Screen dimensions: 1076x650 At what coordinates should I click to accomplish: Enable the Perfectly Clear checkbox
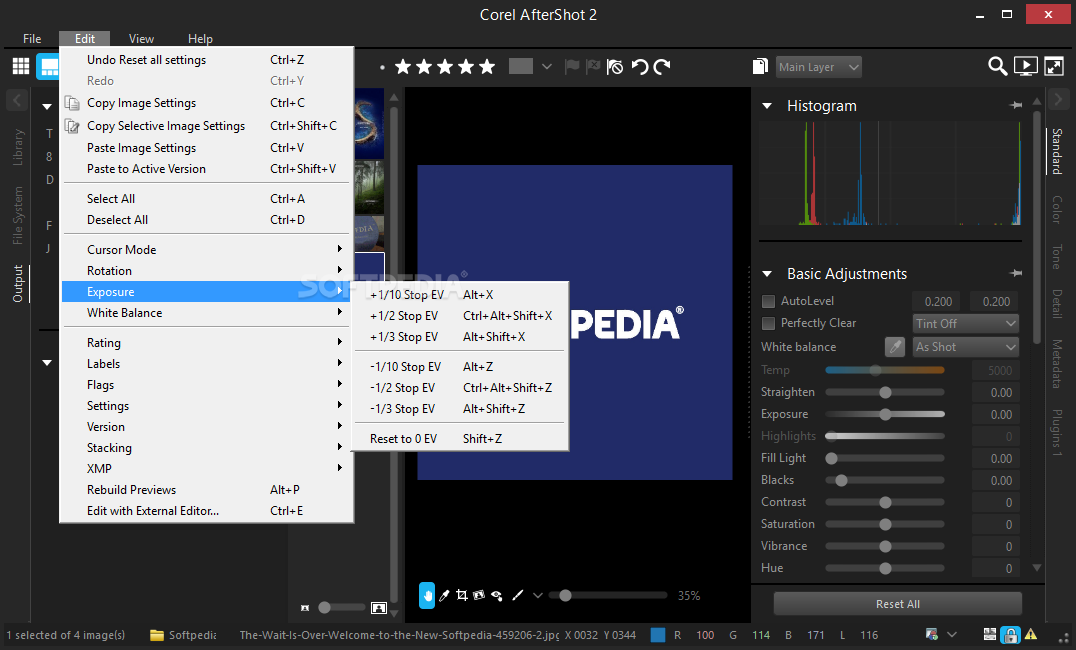click(769, 323)
